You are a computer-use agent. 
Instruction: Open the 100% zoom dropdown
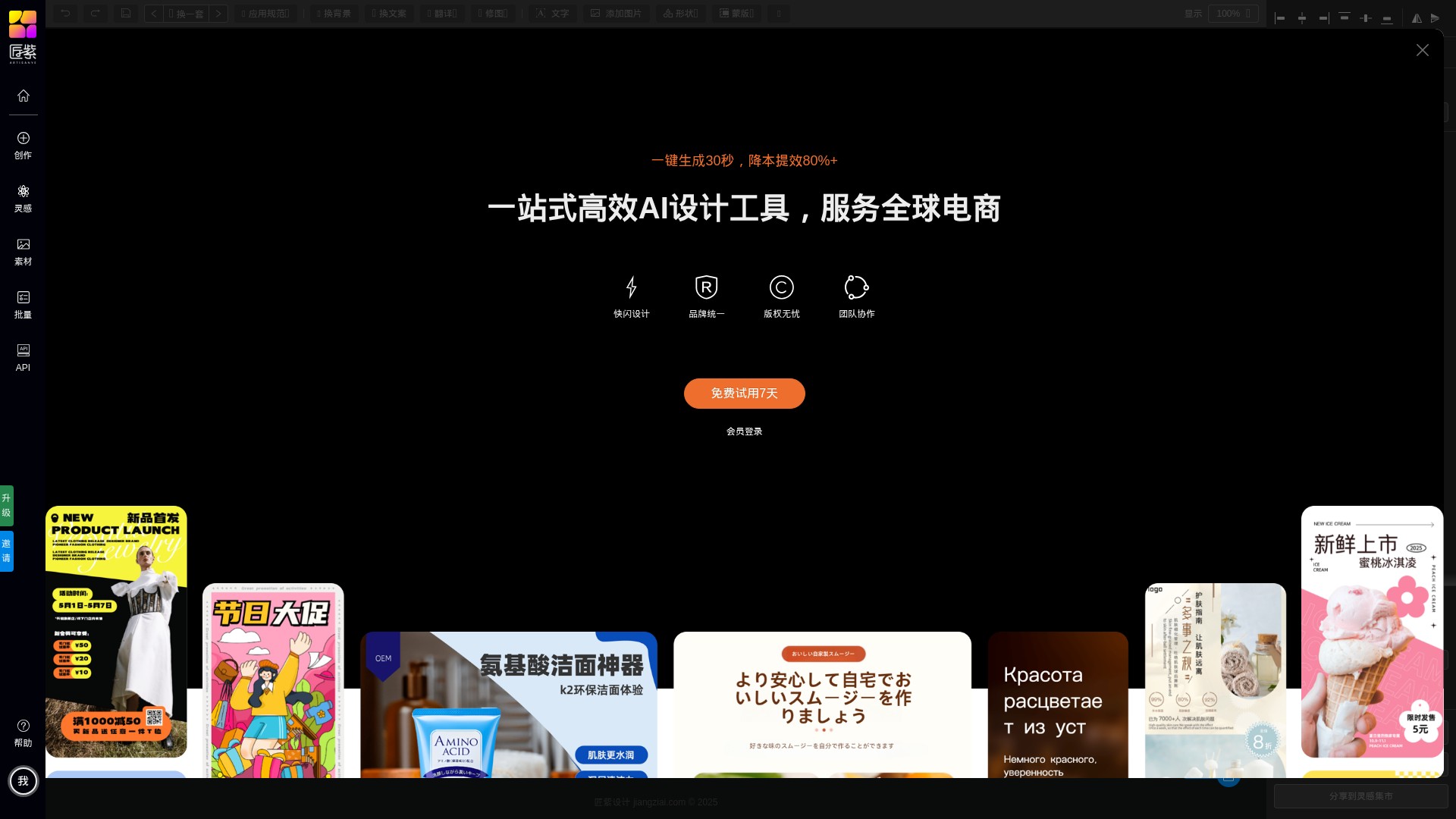pos(1233,14)
